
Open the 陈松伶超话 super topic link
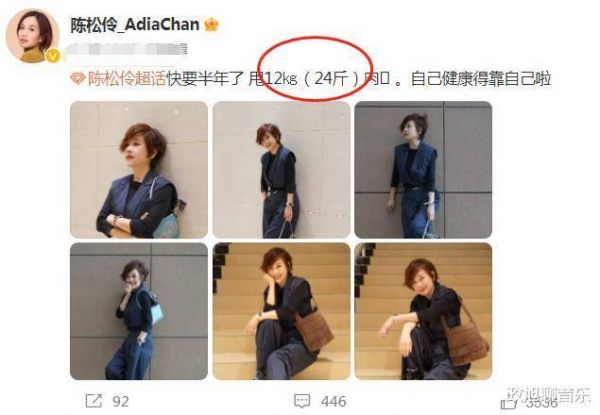(127, 78)
